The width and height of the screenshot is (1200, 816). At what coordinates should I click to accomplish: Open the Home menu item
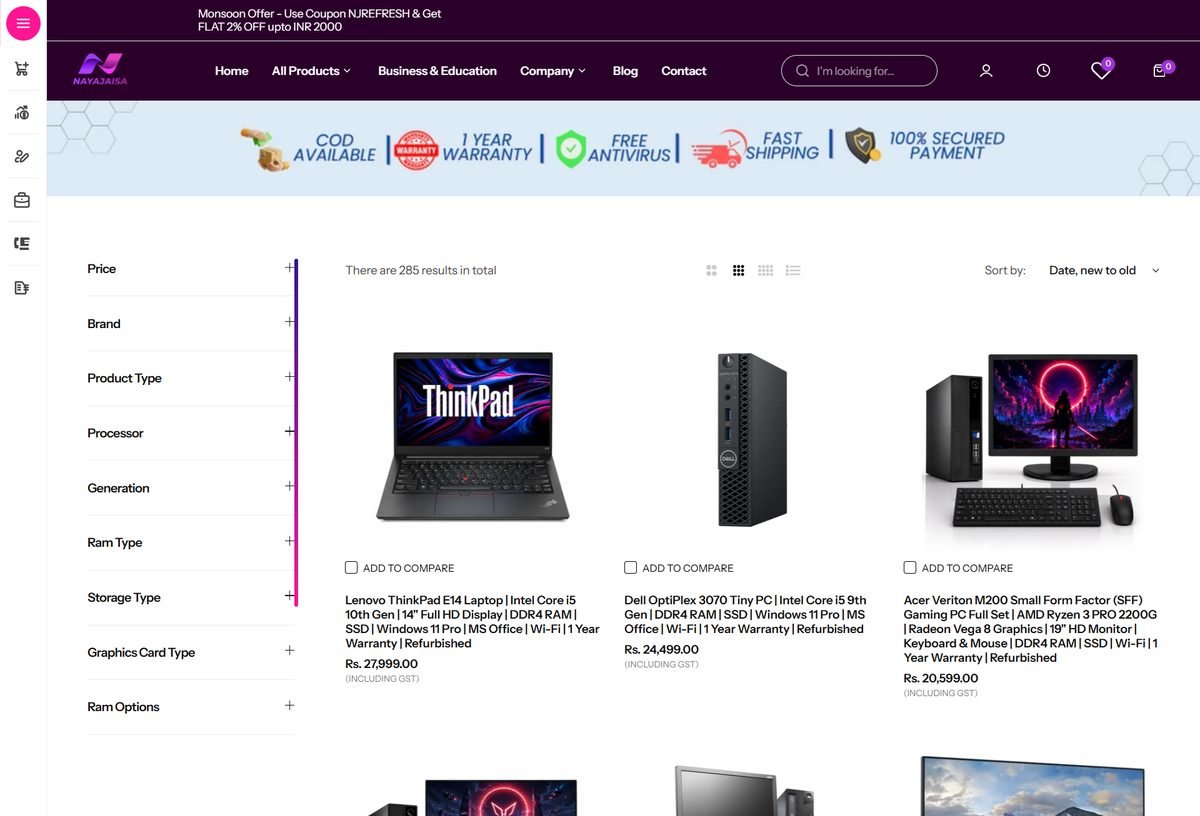pyautogui.click(x=232, y=71)
